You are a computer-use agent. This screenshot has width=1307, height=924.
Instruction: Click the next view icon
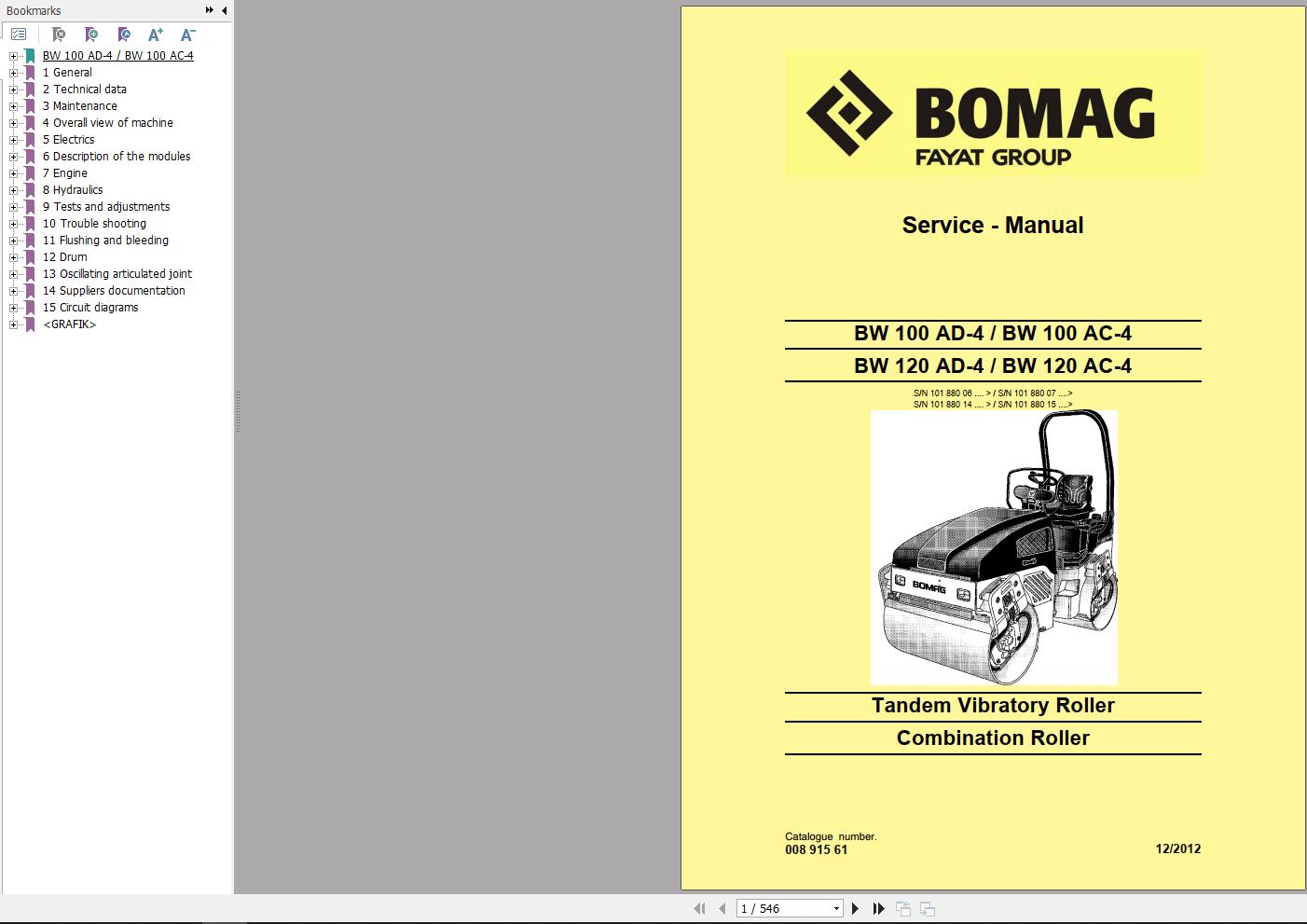pos(928,908)
